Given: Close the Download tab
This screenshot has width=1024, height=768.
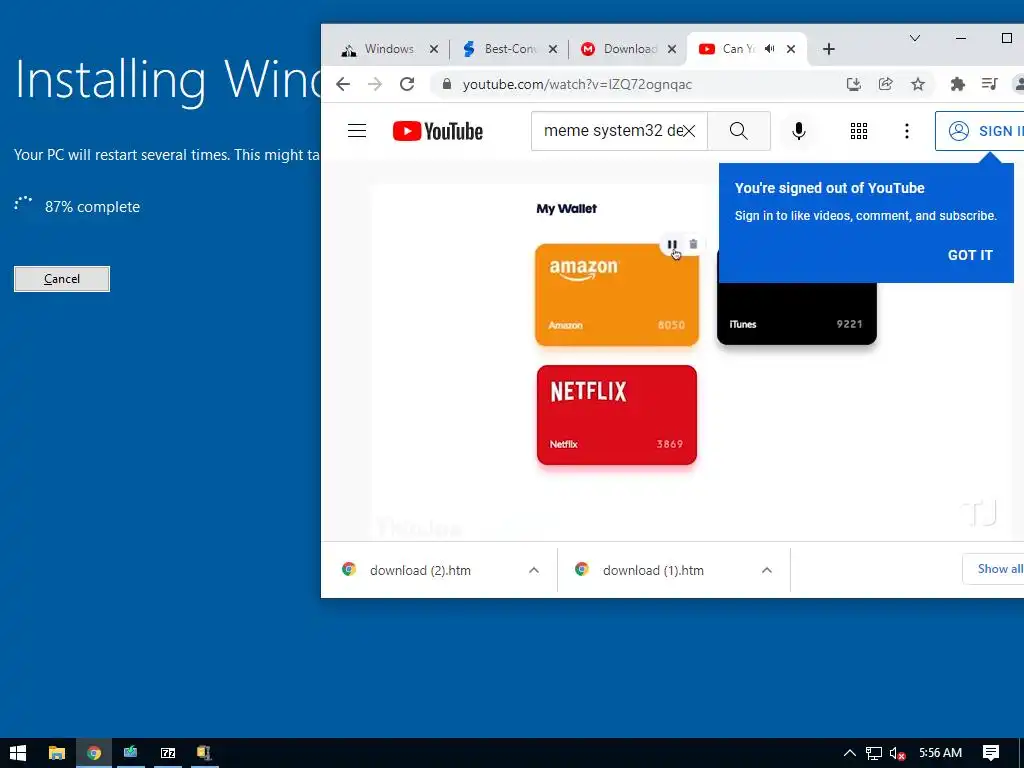Looking at the screenshot, I should pyautogui.click(x=671, y=49).
